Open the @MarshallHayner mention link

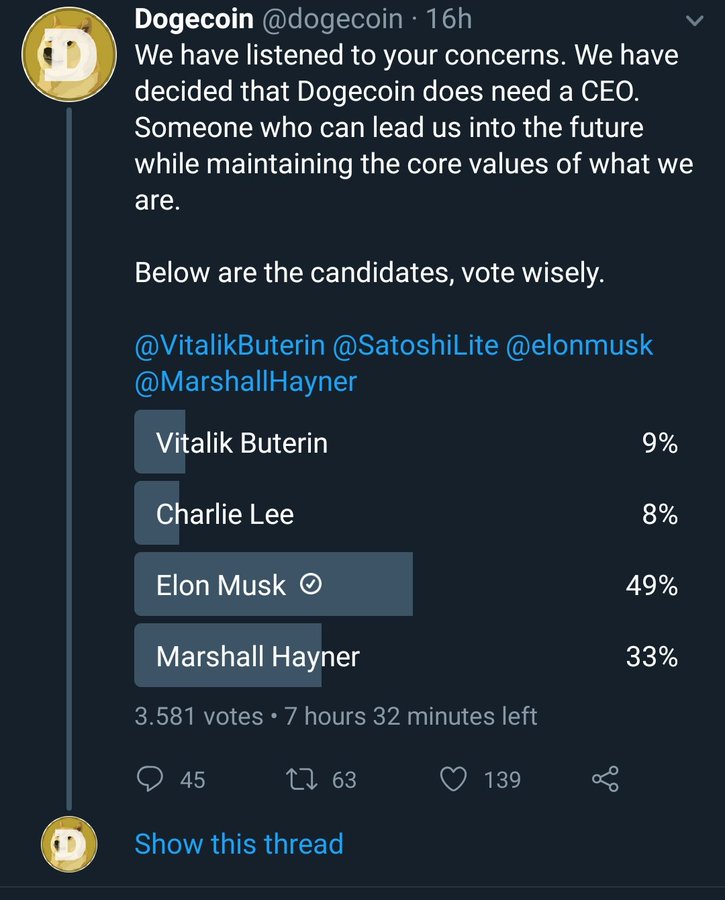[246, 381]
